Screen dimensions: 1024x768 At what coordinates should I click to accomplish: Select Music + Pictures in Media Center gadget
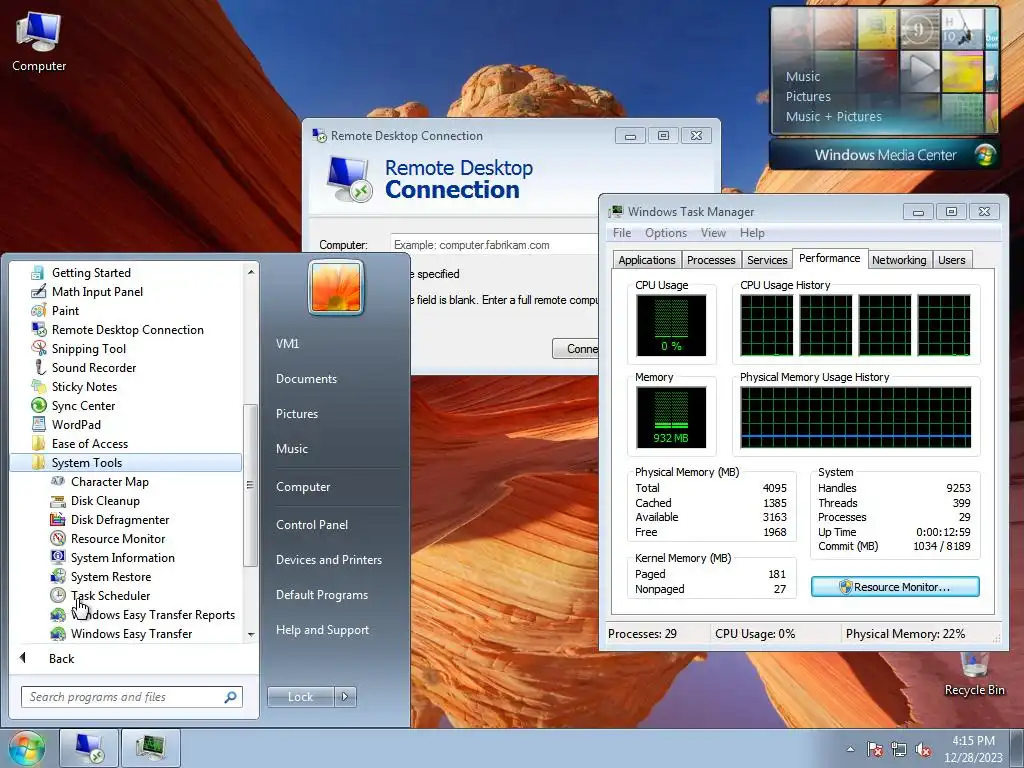(833, 116)
